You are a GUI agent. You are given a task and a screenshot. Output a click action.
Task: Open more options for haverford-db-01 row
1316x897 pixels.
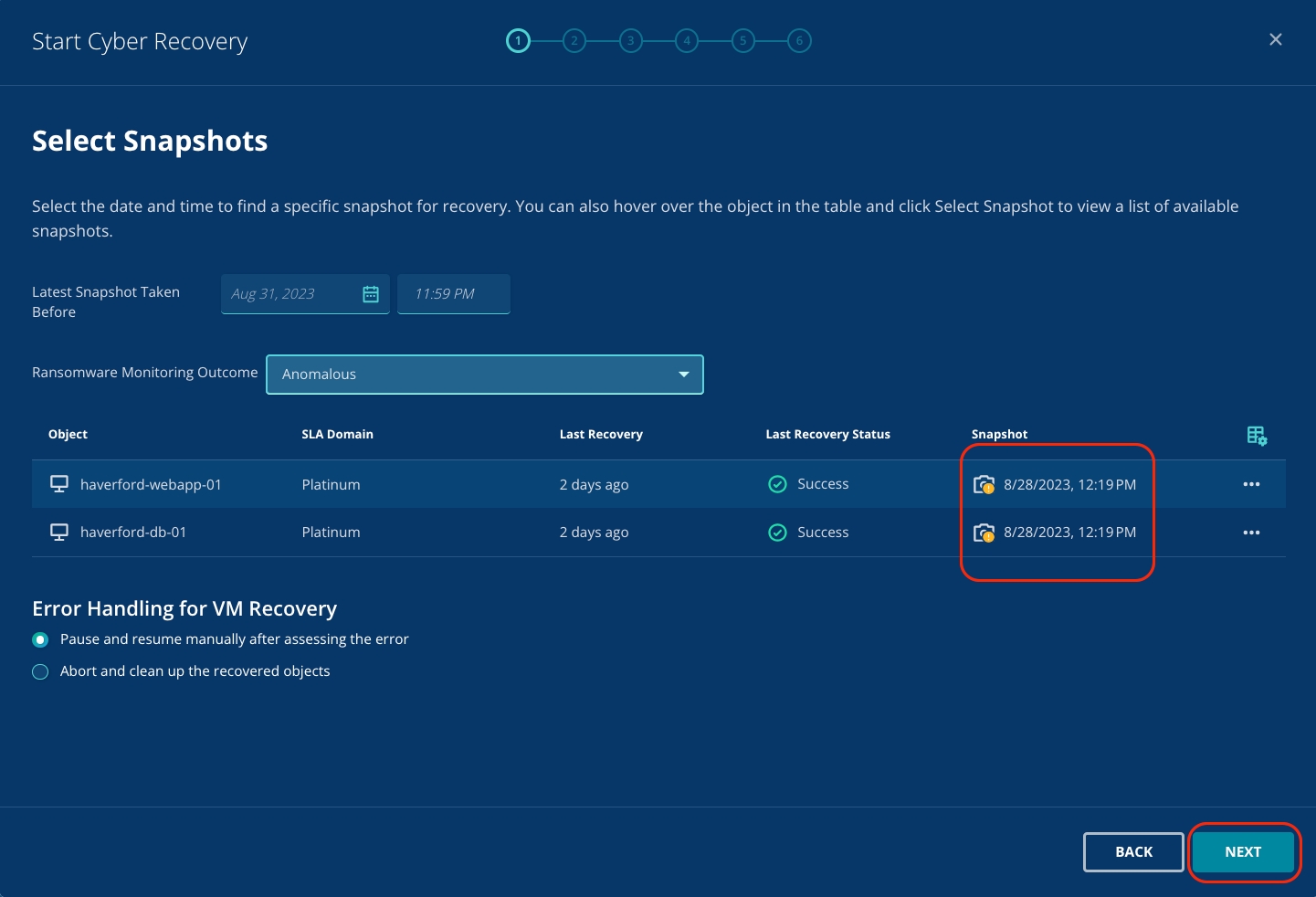tap(1251, 533)
